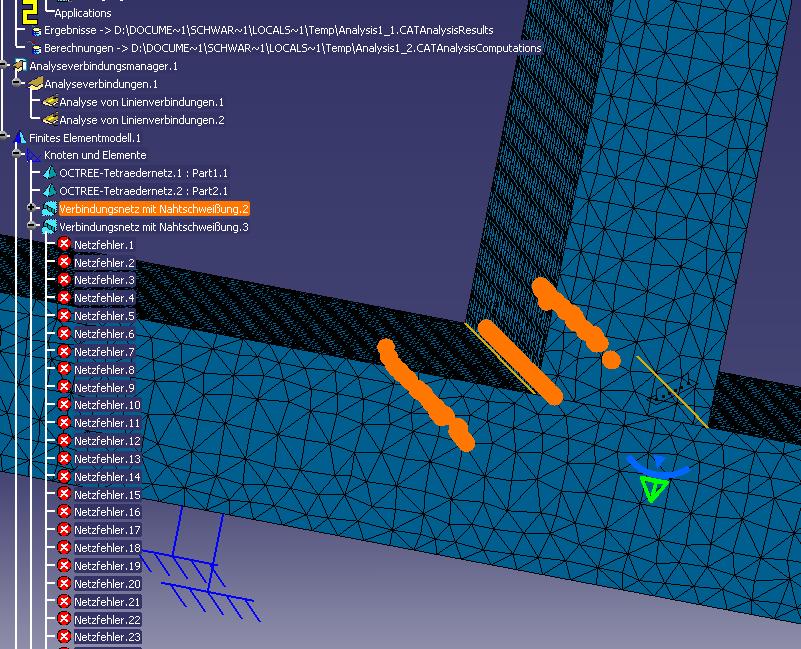Click the red error icon of Netzfehler.7
801x649 pixels.
click(64, 352)
